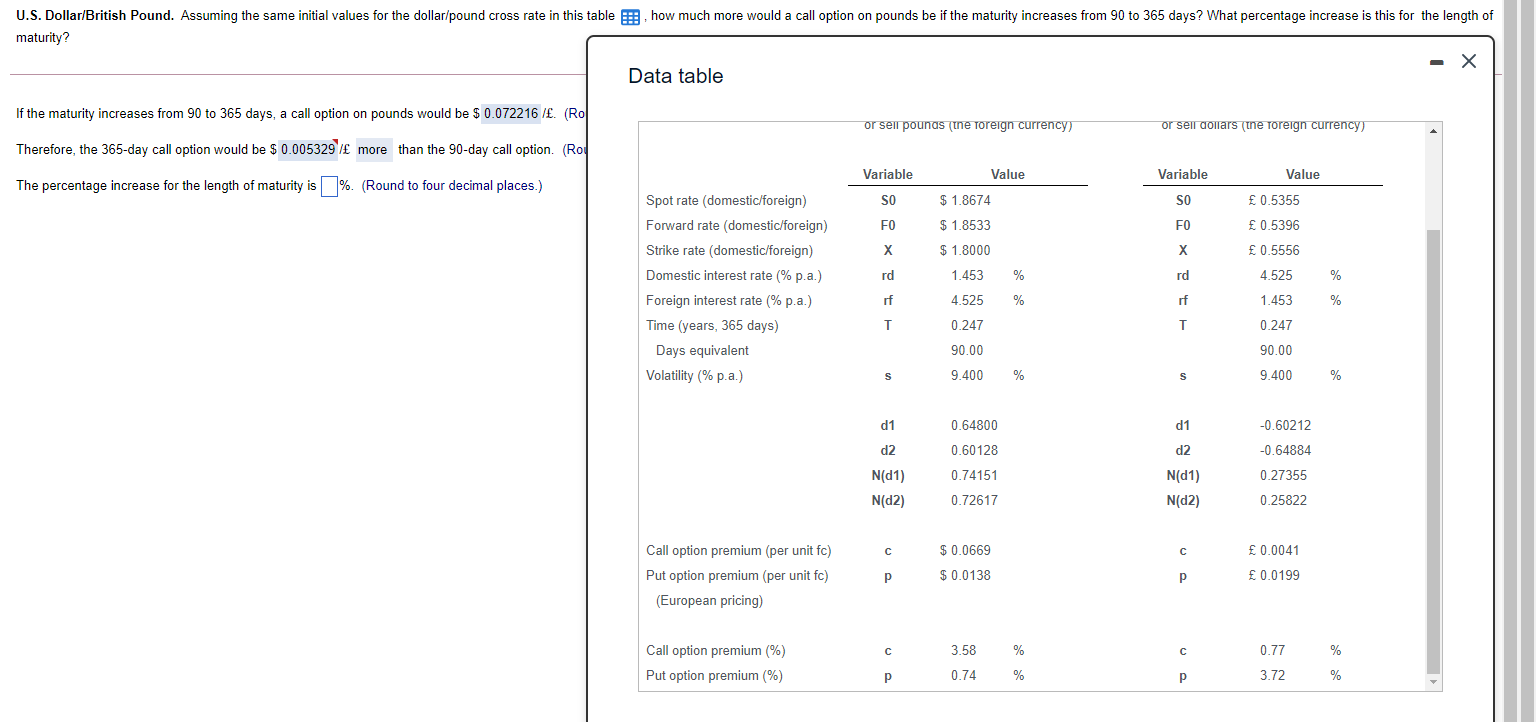Click the spot rate value $ 1.8674

[x=966, y=201]
